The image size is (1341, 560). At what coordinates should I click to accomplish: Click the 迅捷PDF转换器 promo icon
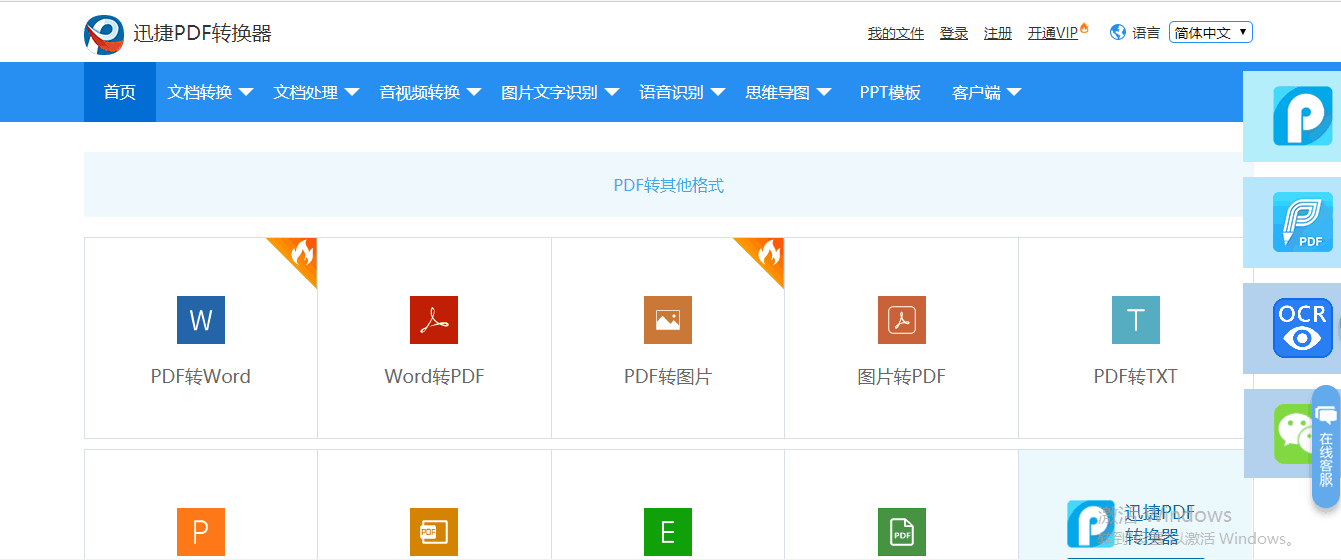(1091, 524)
